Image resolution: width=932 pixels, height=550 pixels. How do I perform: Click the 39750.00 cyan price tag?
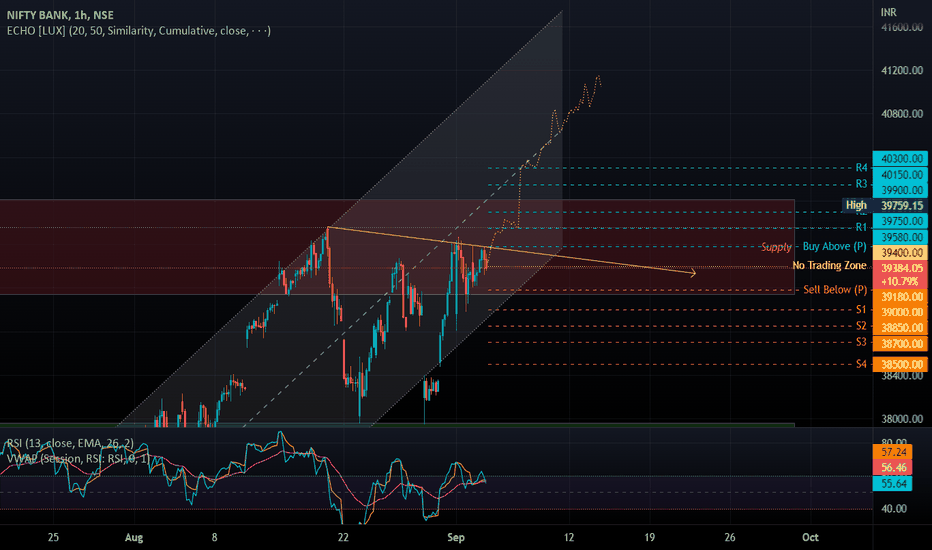pyautogui.click(x=900, y=221)
